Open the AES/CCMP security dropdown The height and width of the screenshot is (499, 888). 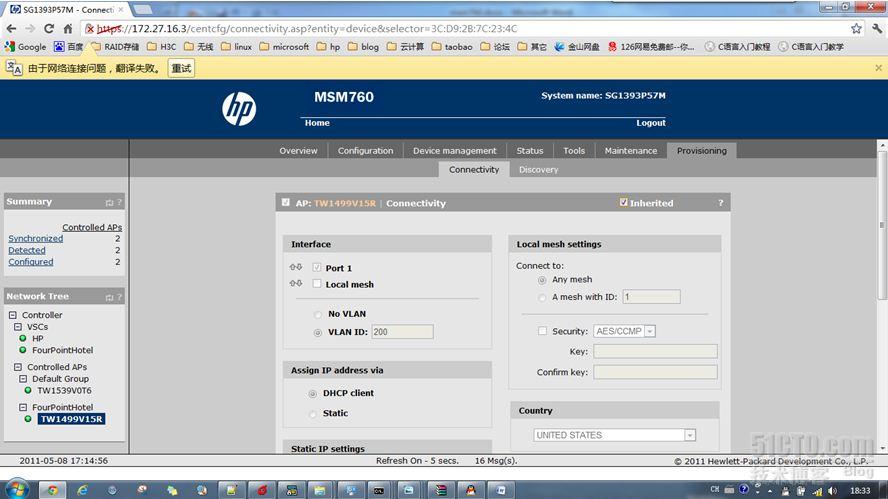[x=624, y=331]
